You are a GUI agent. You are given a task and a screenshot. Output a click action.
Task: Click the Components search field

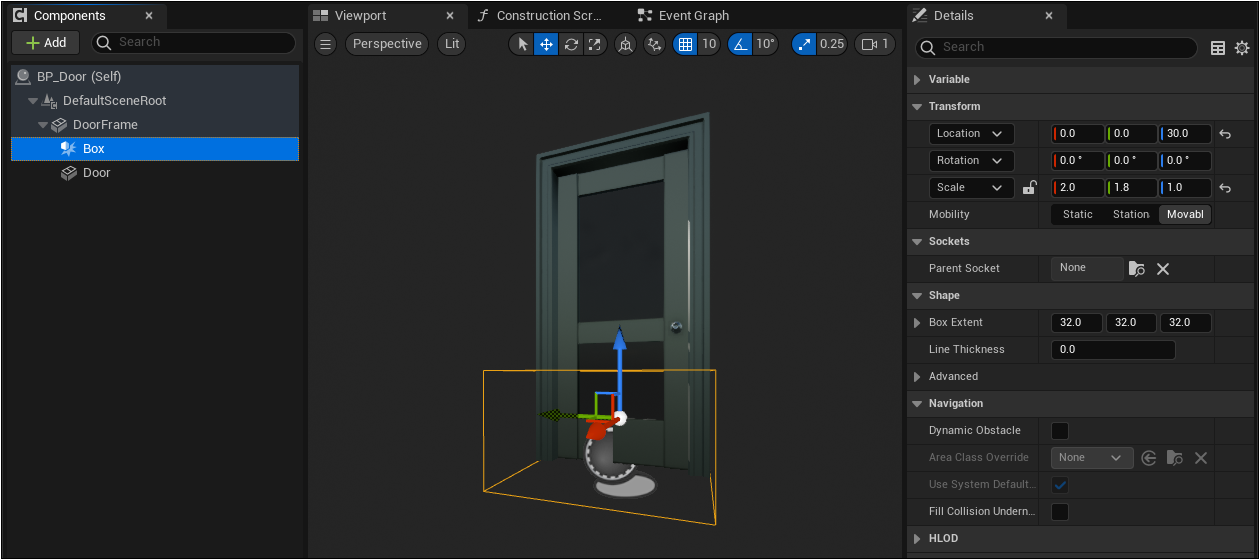pyautogui.click(x=194, y=42)
